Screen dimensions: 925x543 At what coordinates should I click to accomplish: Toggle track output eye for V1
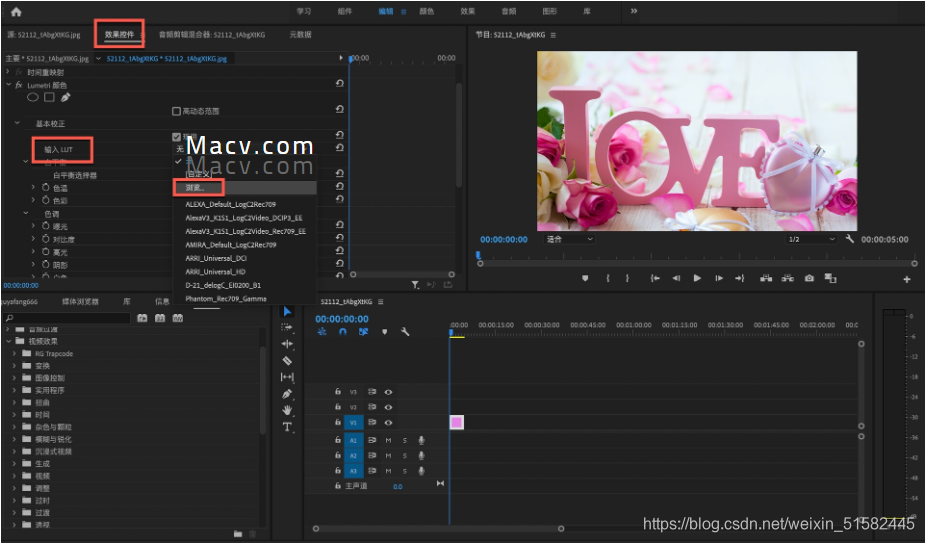click(388, 422)
